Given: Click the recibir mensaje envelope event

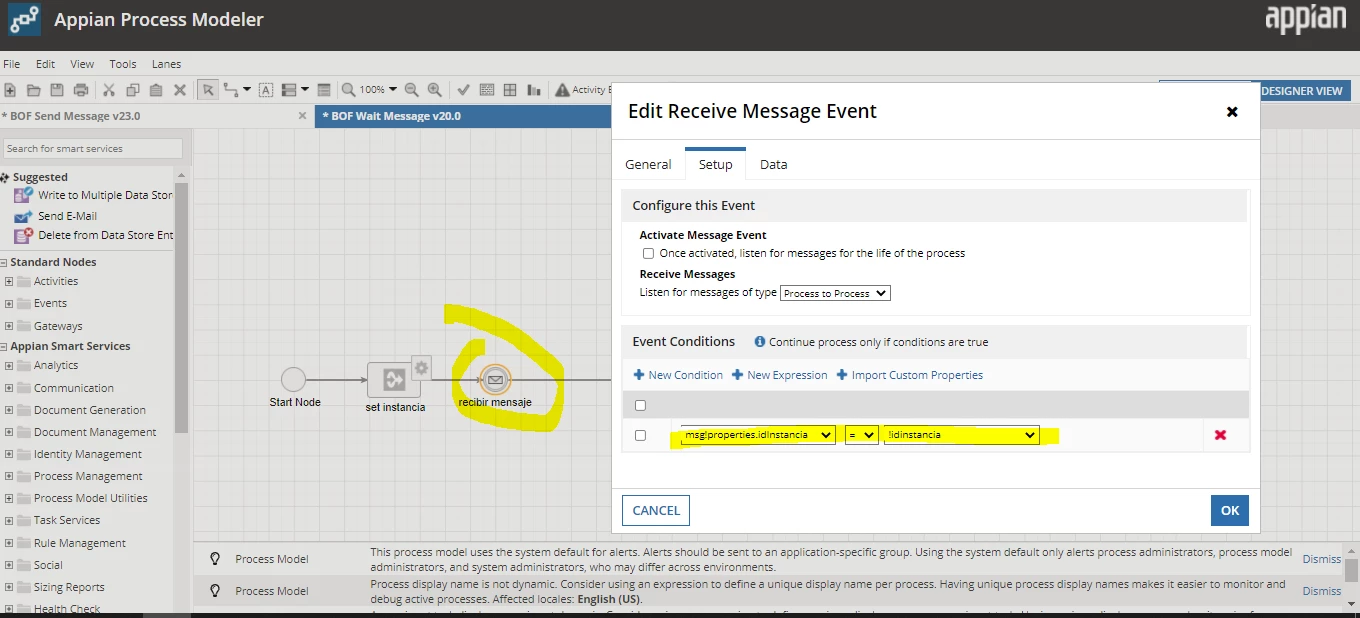Looking at the screenshot, I should pyautogui.click(x=495, y=380).
